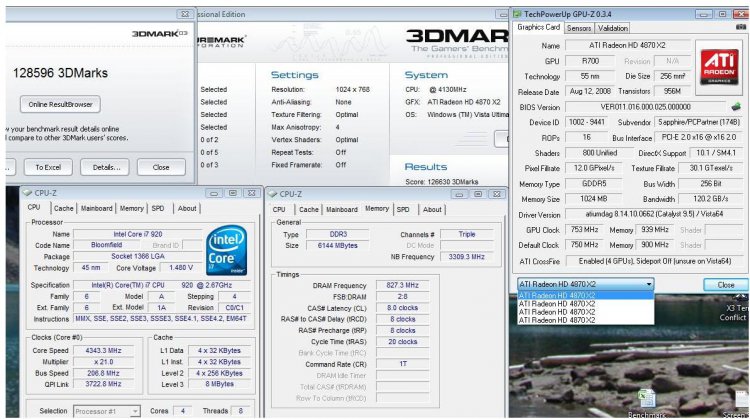Select the Graphics Card tab in GPU-Z
This screenshot has height=419, width=750.
539,27
